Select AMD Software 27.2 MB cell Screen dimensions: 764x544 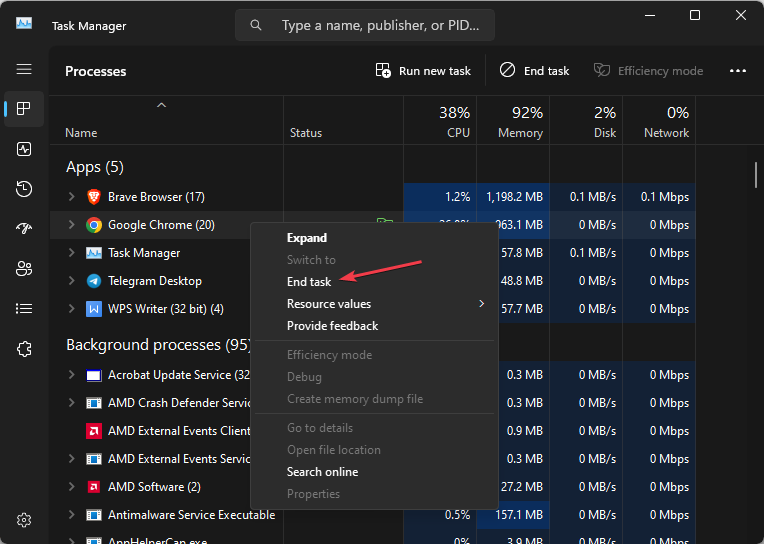click(x=522, y=487)
